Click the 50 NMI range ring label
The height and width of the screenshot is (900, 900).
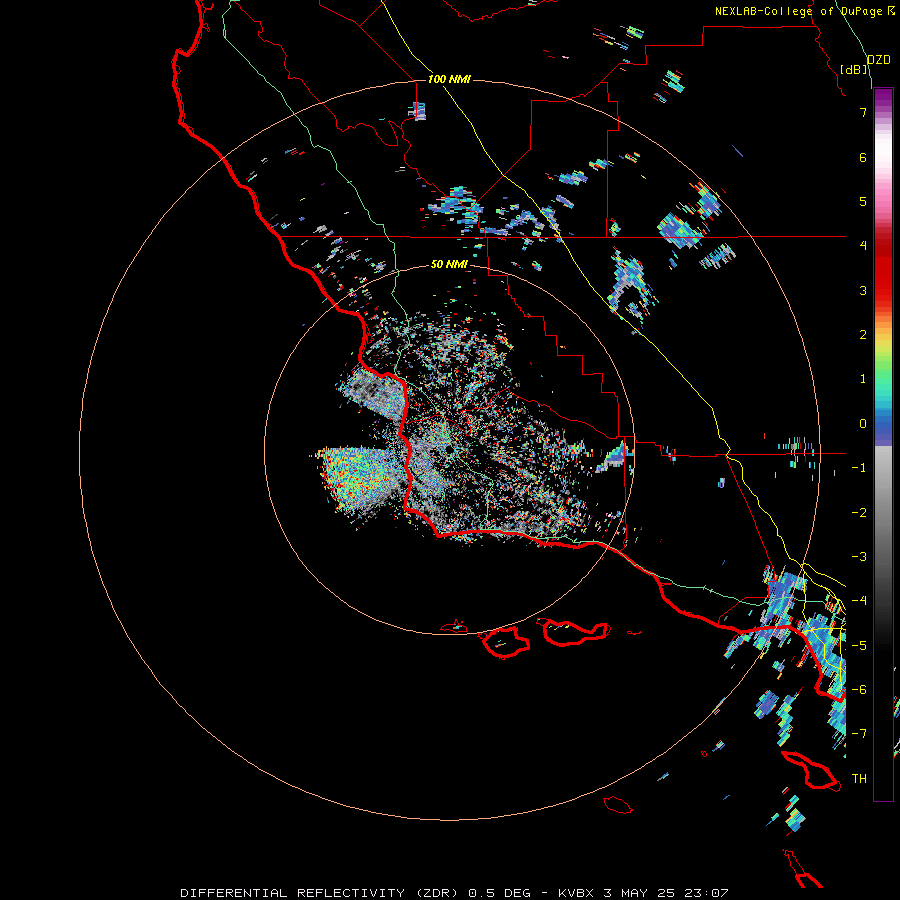[x=449, y=264]
